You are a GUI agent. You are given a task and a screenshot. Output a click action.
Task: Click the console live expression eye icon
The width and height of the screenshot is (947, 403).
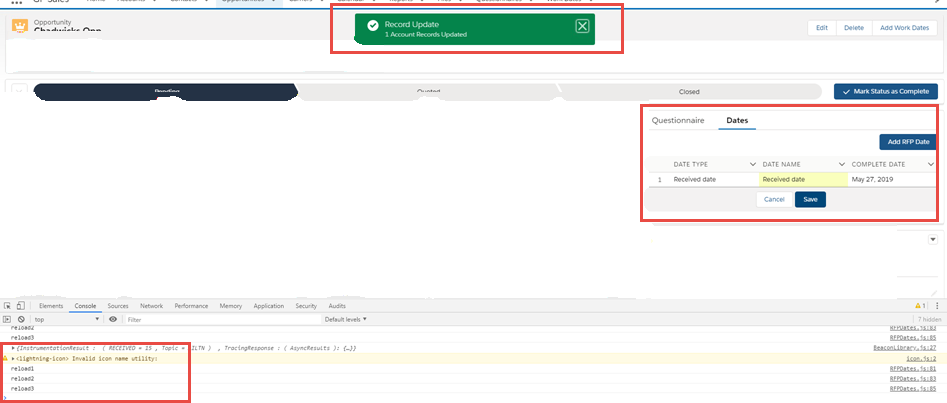(x=113, y=319)
